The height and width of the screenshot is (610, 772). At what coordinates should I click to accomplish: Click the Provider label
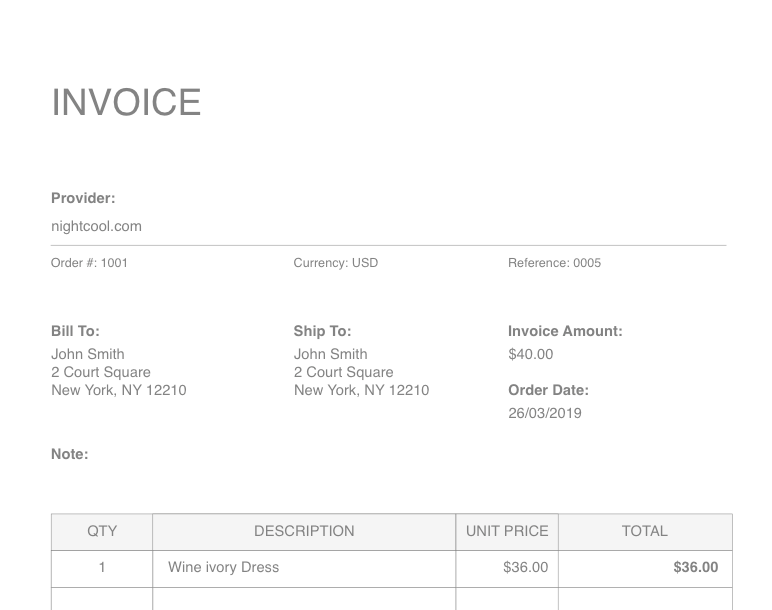coord(83,198)
